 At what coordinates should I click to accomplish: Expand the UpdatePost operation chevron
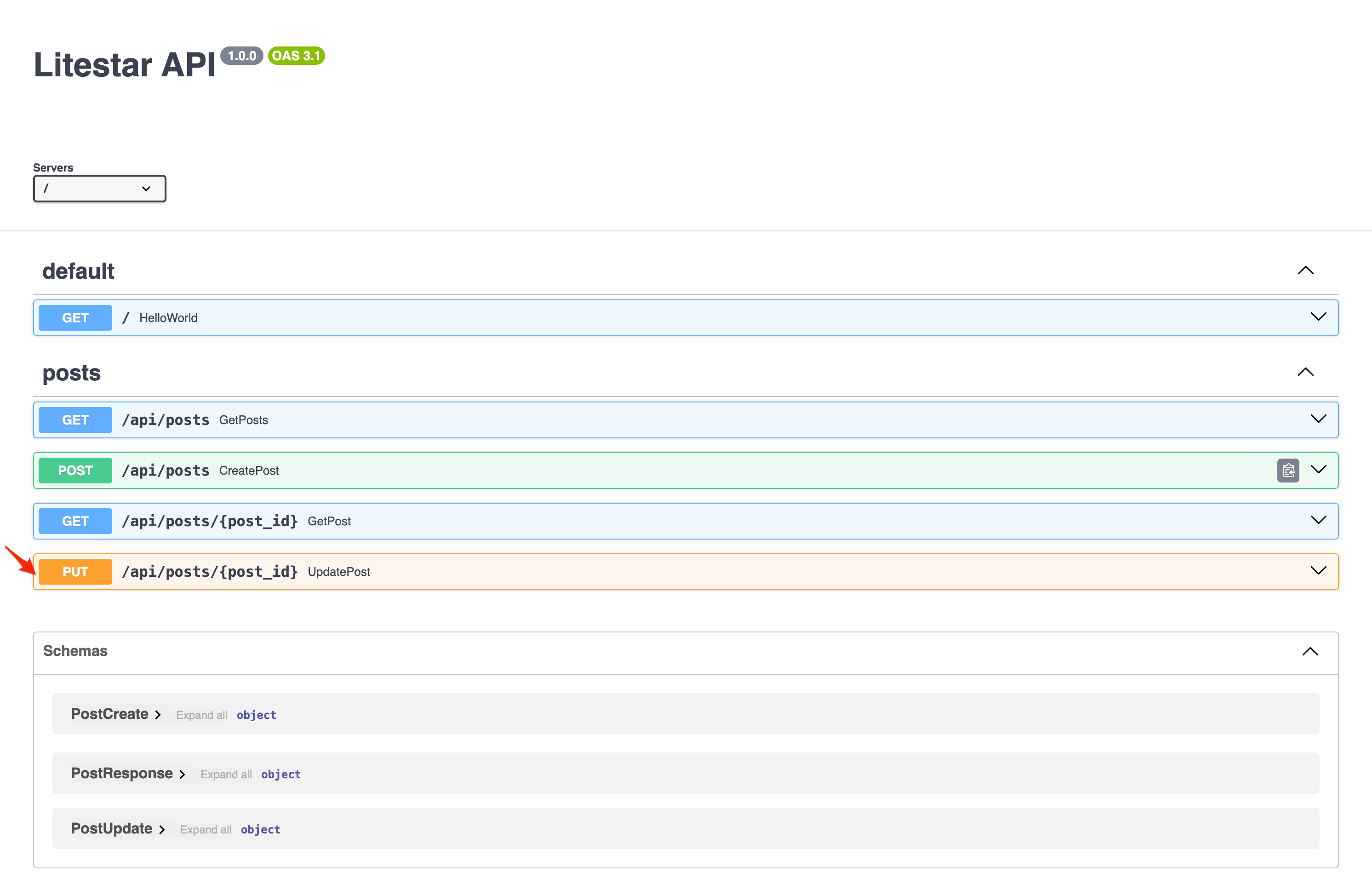tap(1318, 571)
